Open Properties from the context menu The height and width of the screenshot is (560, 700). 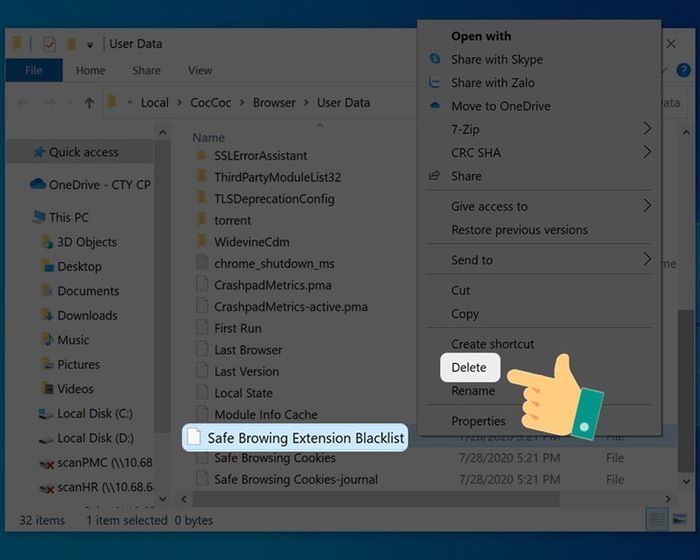coord(478,421)
